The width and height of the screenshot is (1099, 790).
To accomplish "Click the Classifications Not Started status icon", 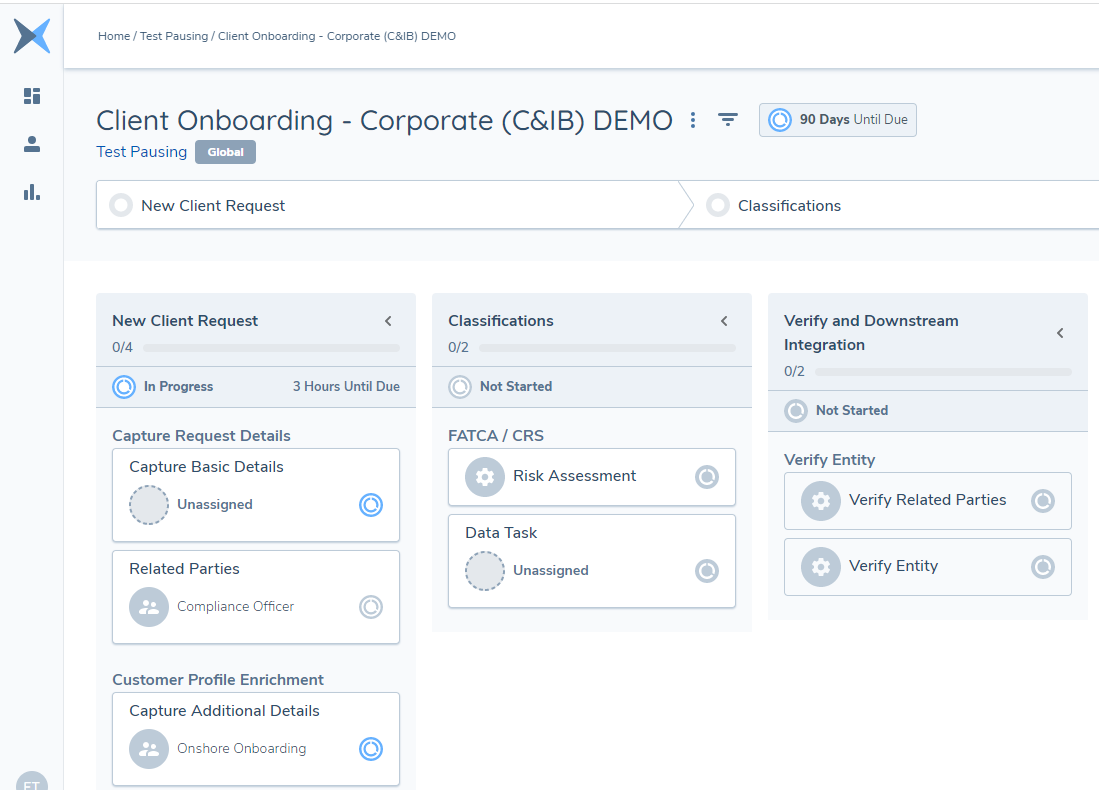I will tap(460, 387).
